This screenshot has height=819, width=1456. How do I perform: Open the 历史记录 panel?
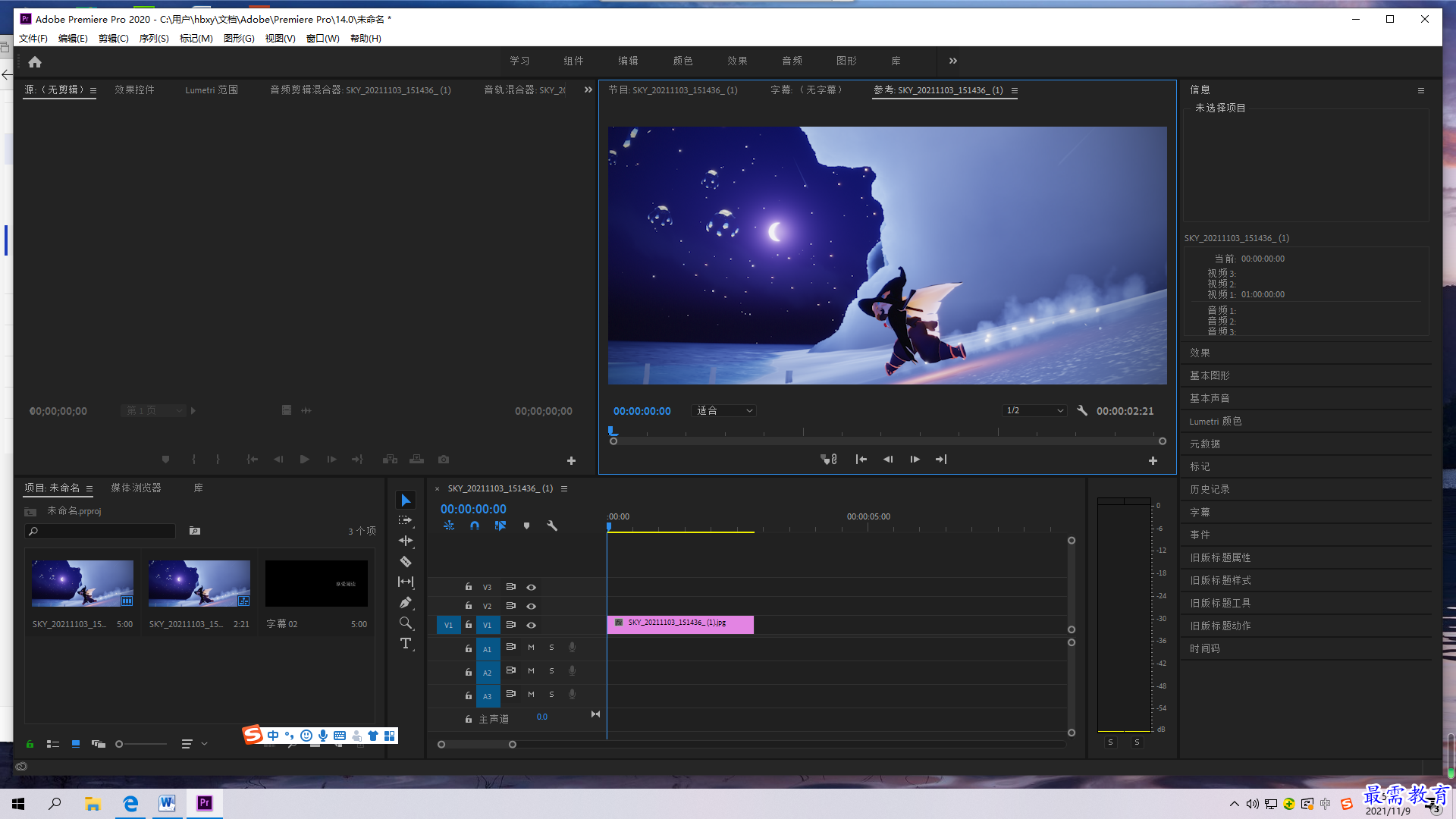tap(1210, 489)
